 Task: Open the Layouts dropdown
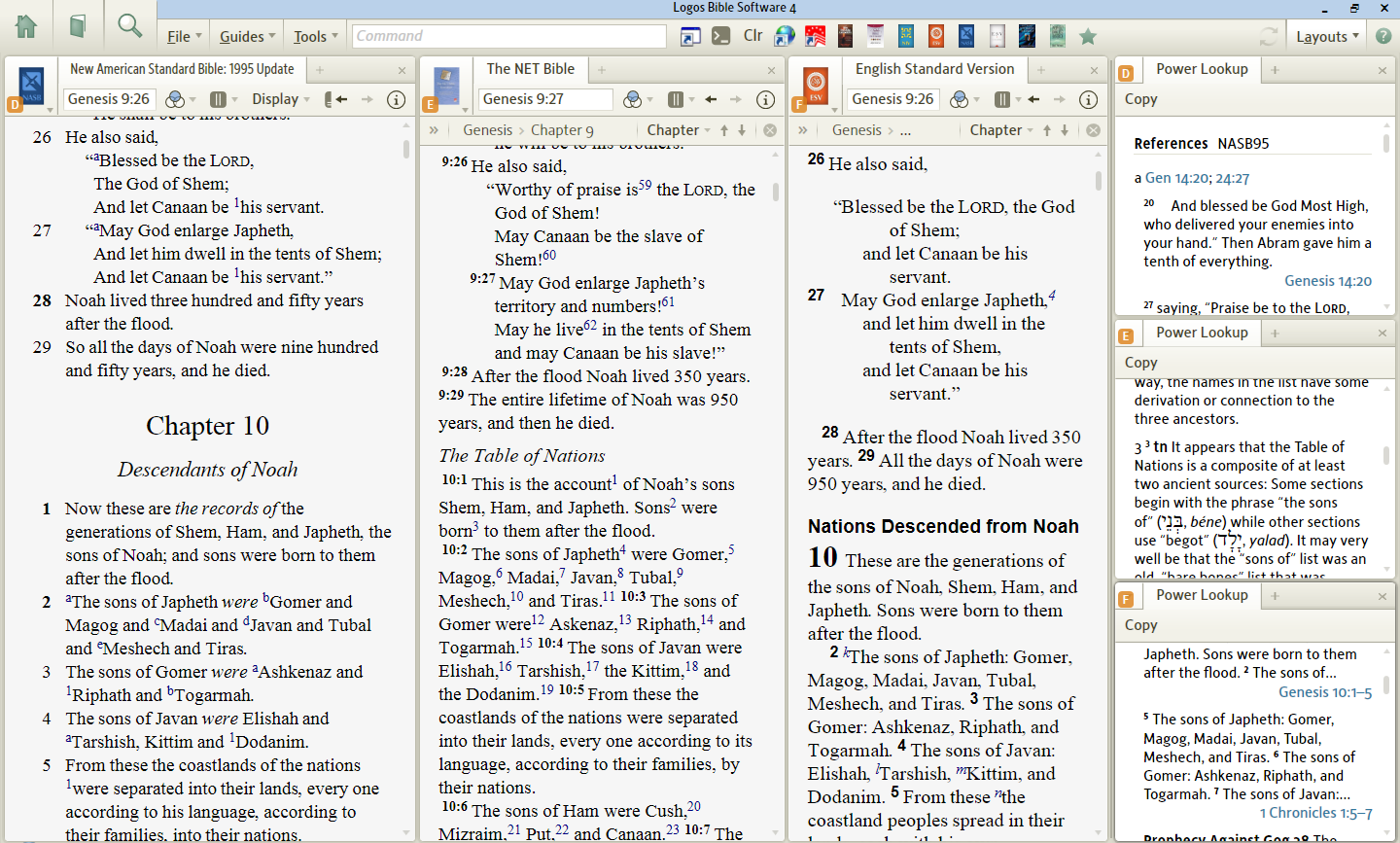1328,36
